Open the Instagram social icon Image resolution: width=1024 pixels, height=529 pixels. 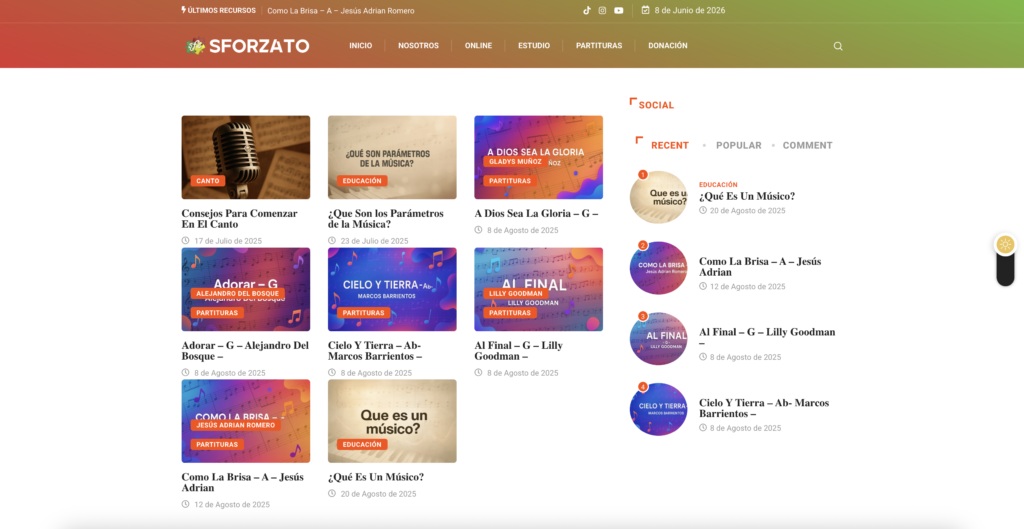coord(602,10)
